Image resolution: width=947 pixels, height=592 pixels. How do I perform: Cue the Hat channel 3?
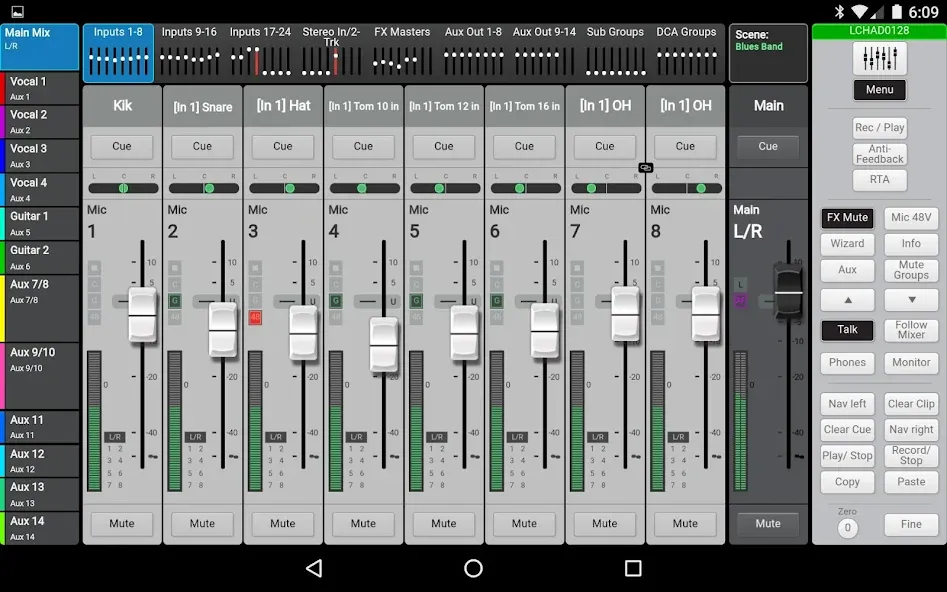tap(283, 146)
